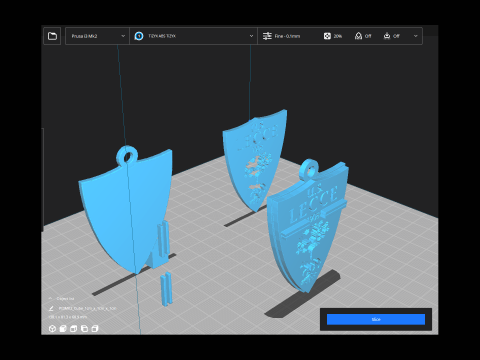Select the small detached twin bars model
This screenshot has height=360, width=480.
[166, 289]
